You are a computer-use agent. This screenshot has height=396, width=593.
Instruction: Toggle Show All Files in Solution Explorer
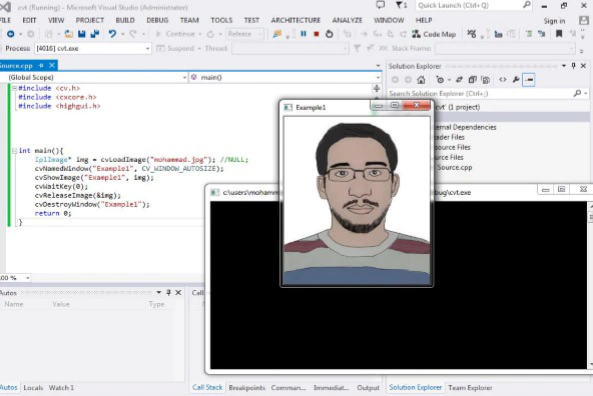pyautogui.click(x=486, y=80)
